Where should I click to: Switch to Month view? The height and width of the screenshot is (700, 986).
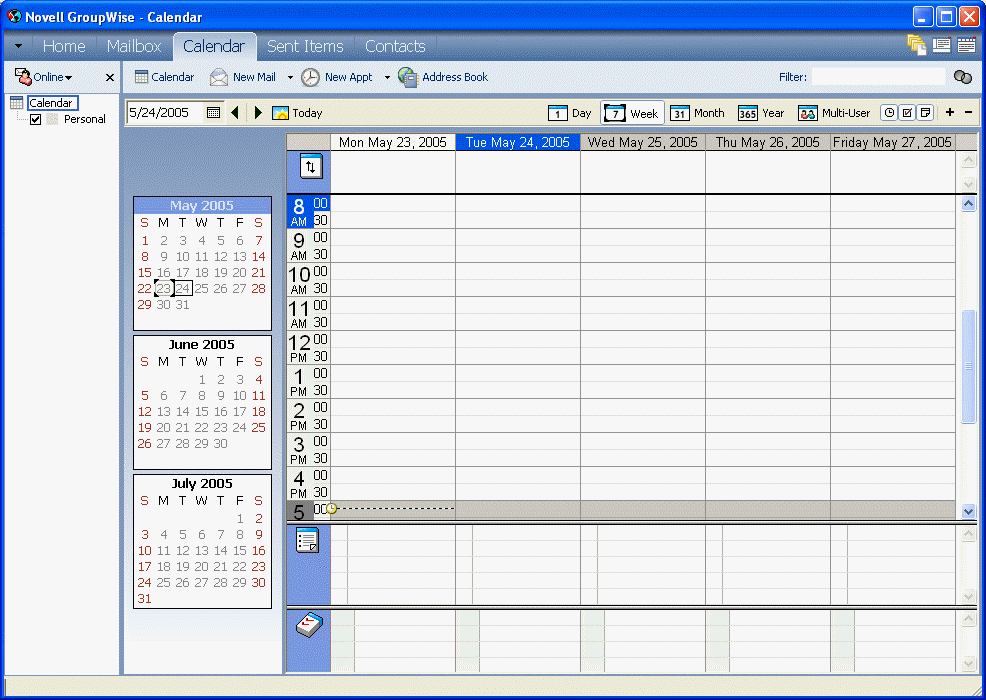[x=697, y=113]
